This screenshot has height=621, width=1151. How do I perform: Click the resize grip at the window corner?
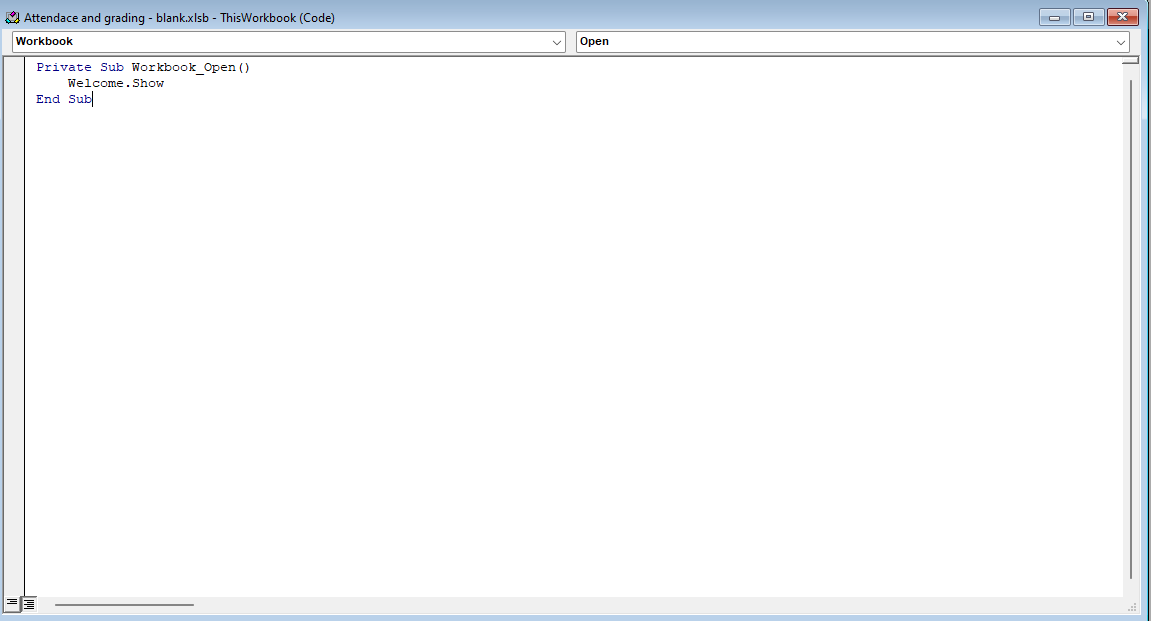[1132, 606]
